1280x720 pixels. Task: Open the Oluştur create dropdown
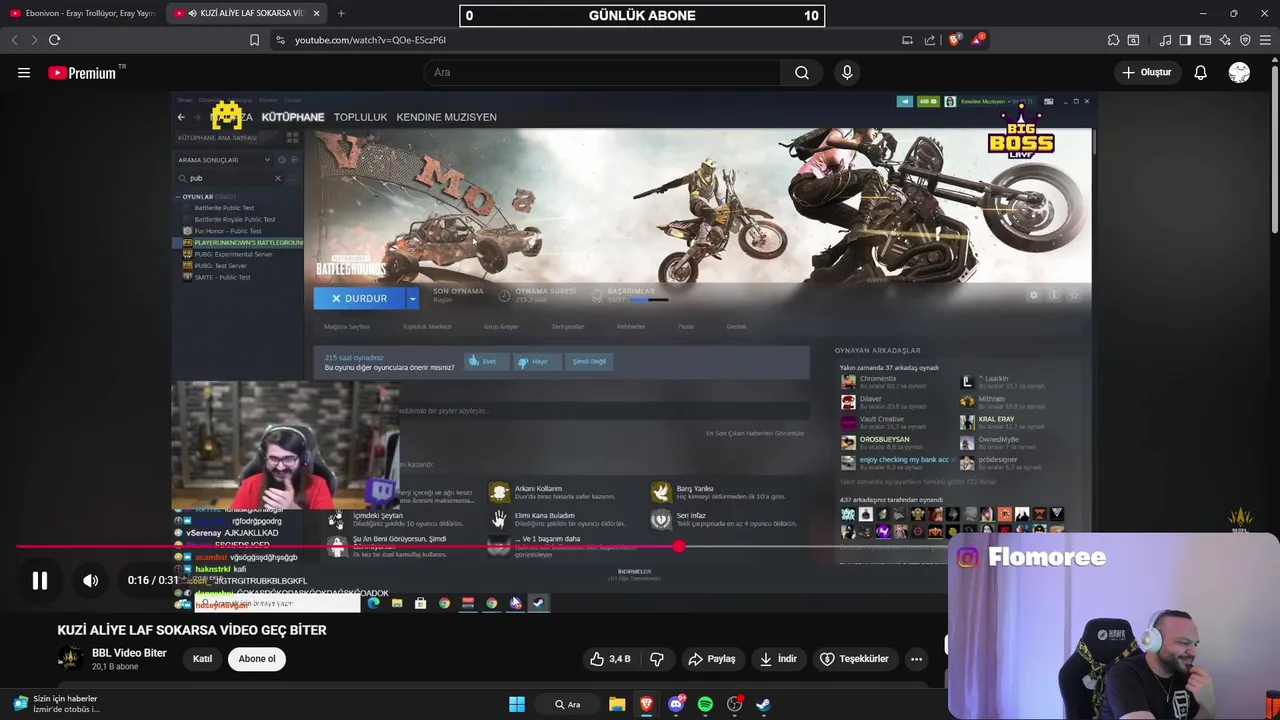[x=1147, y=72]
